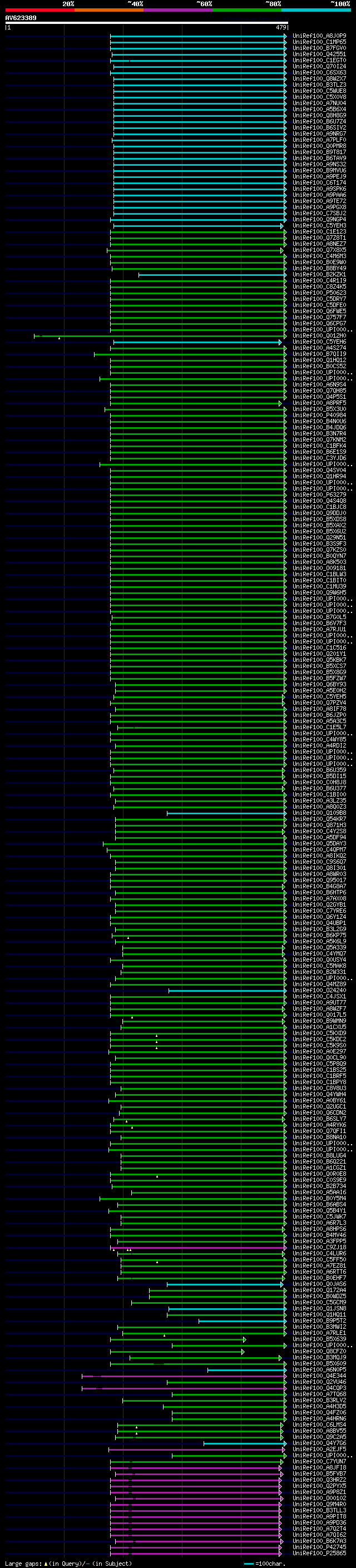The width and height of the screenshot is (356, 1568).
Task: Click the cyan ~100% legend segment
Action: coord(317,10)
